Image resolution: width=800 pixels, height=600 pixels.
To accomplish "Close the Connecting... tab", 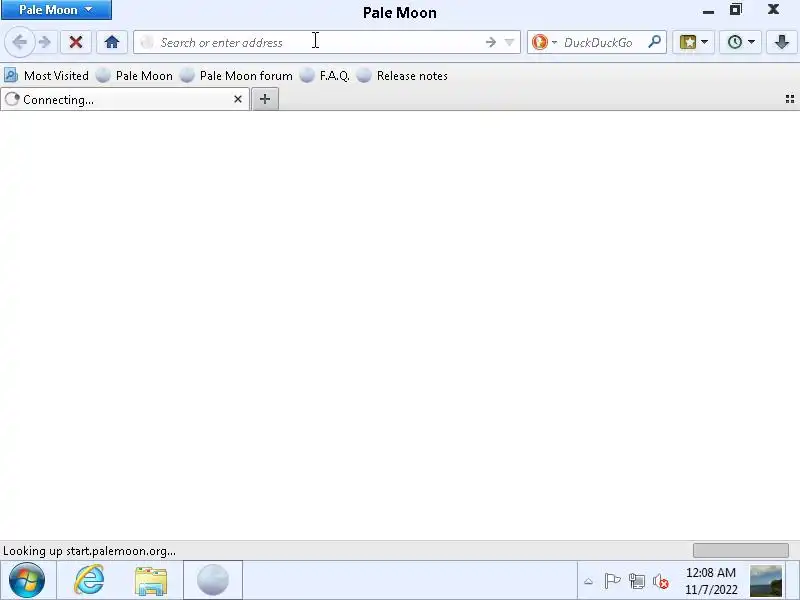I will (237, 99).
